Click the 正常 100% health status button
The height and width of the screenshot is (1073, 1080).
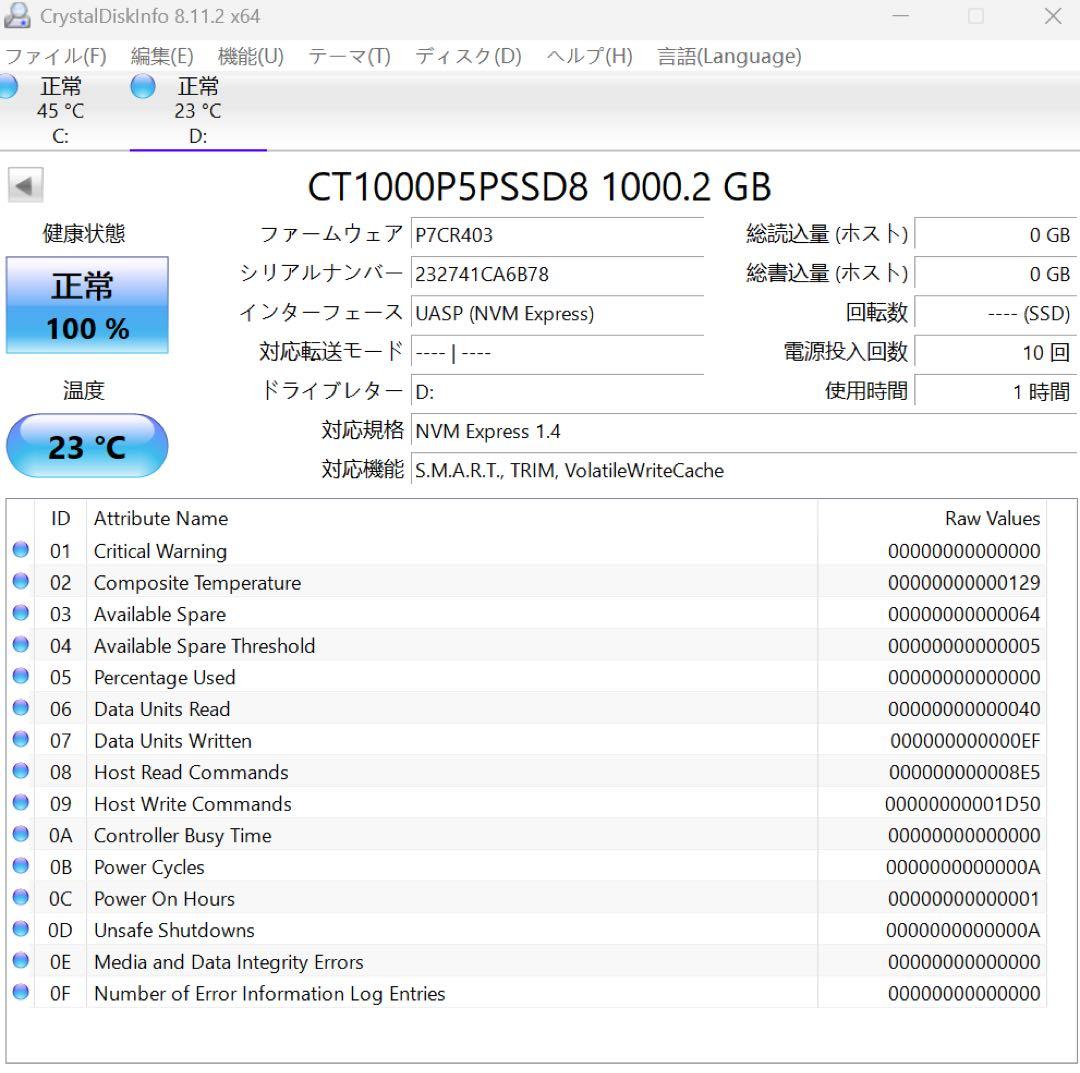coord(87,305)
